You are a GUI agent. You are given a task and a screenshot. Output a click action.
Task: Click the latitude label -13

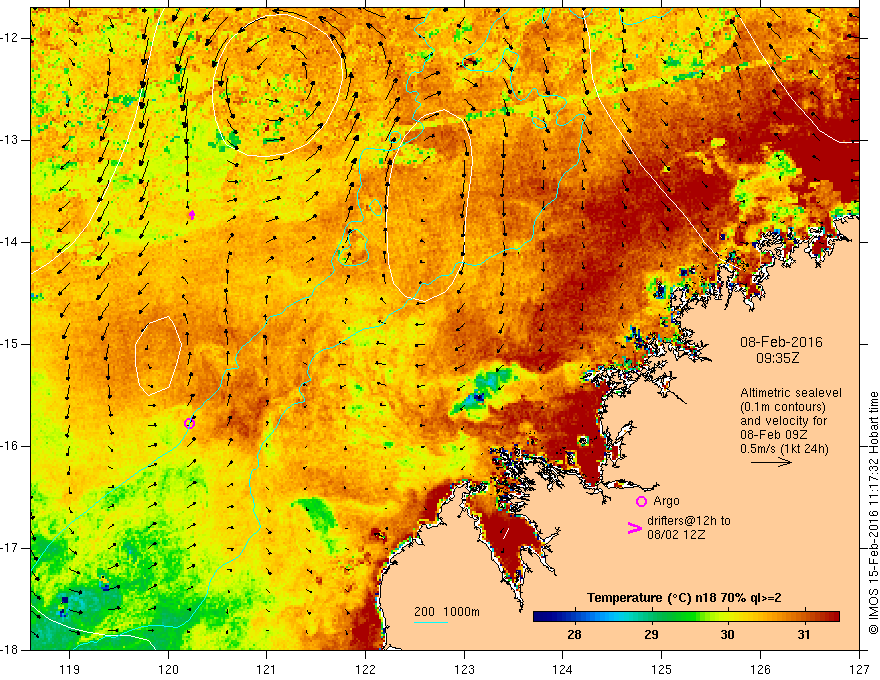10,140
